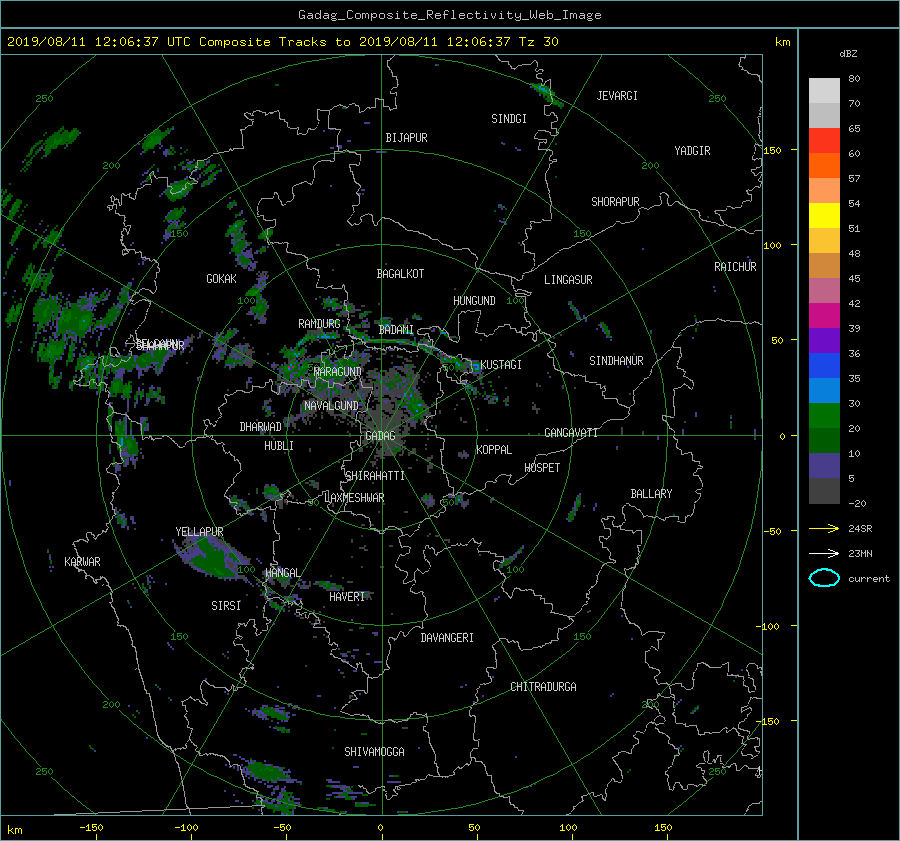Click the LINGASUR city label
The image size is (900, 841).
568,280
